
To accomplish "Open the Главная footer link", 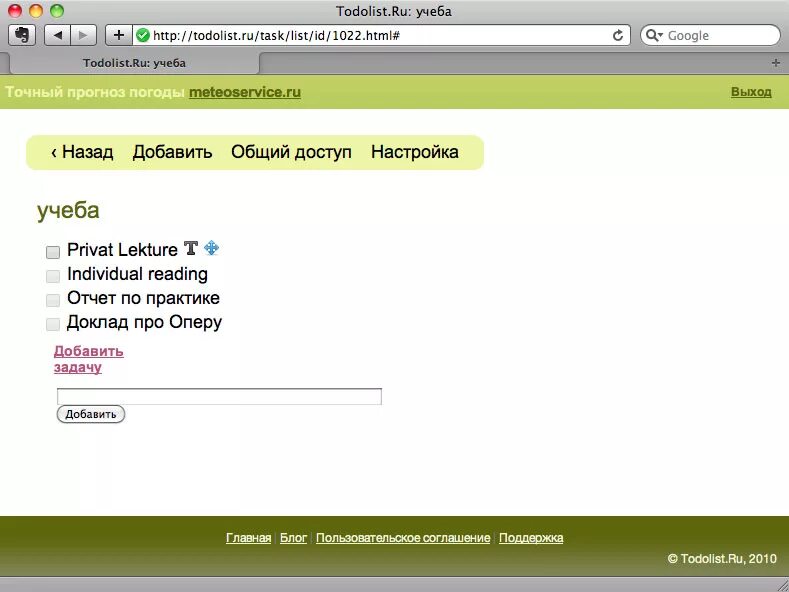I will (x=249, y=538).
